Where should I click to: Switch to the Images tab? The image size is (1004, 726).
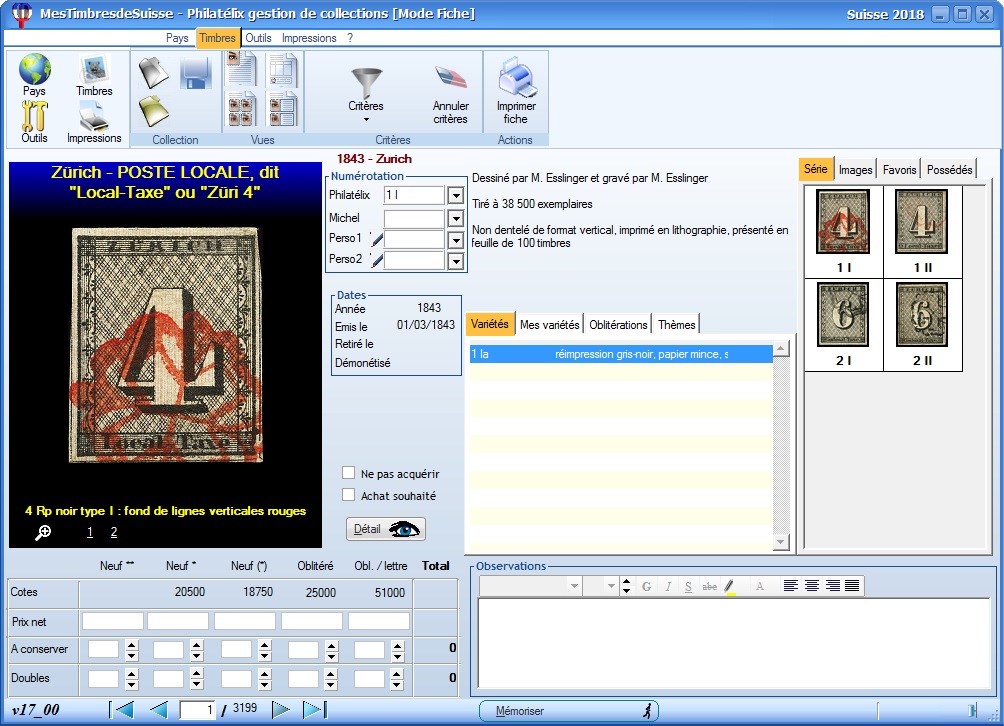click(855, 170)
